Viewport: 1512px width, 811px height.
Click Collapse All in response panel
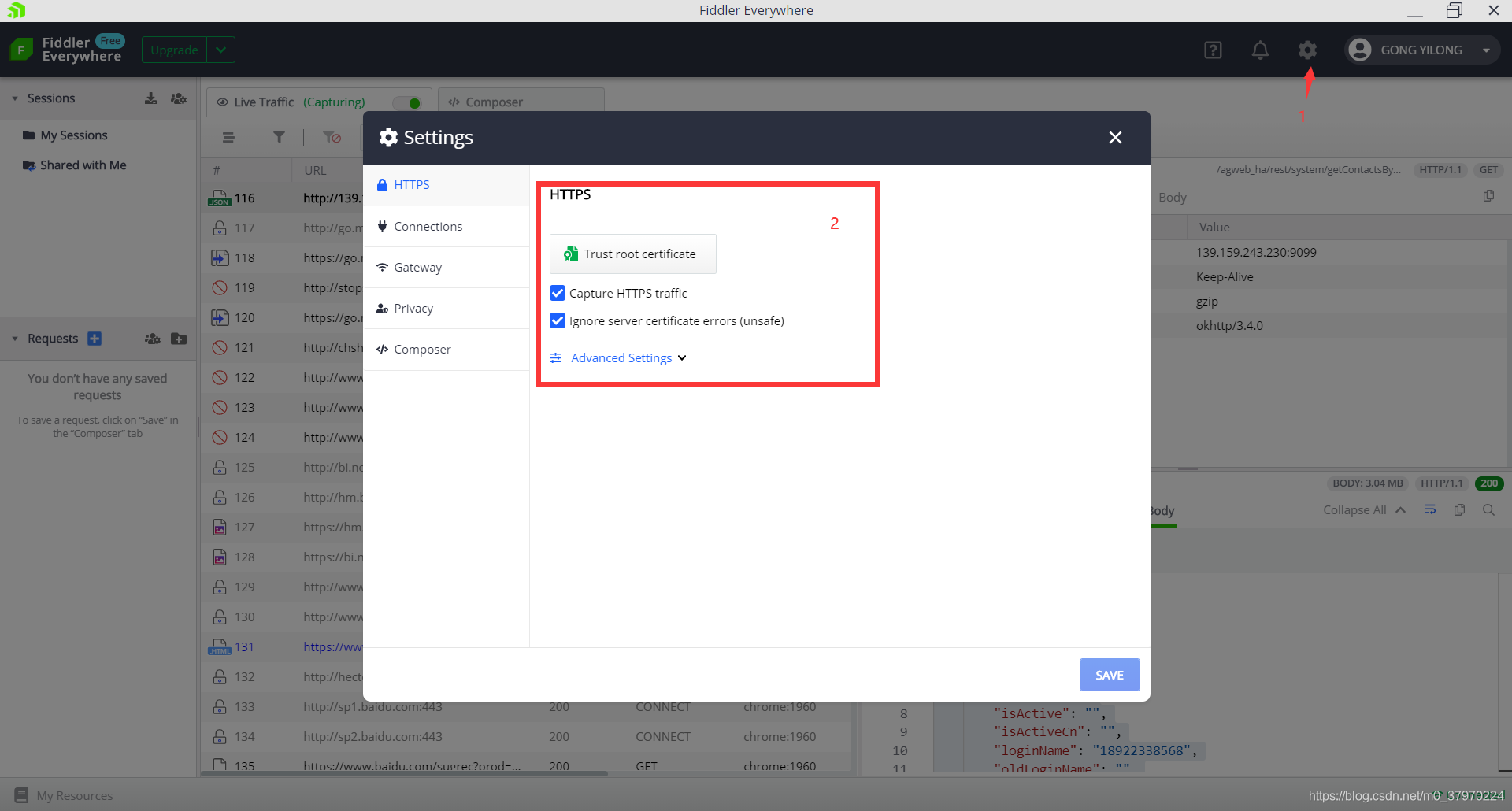click(x=1364, y=509)
